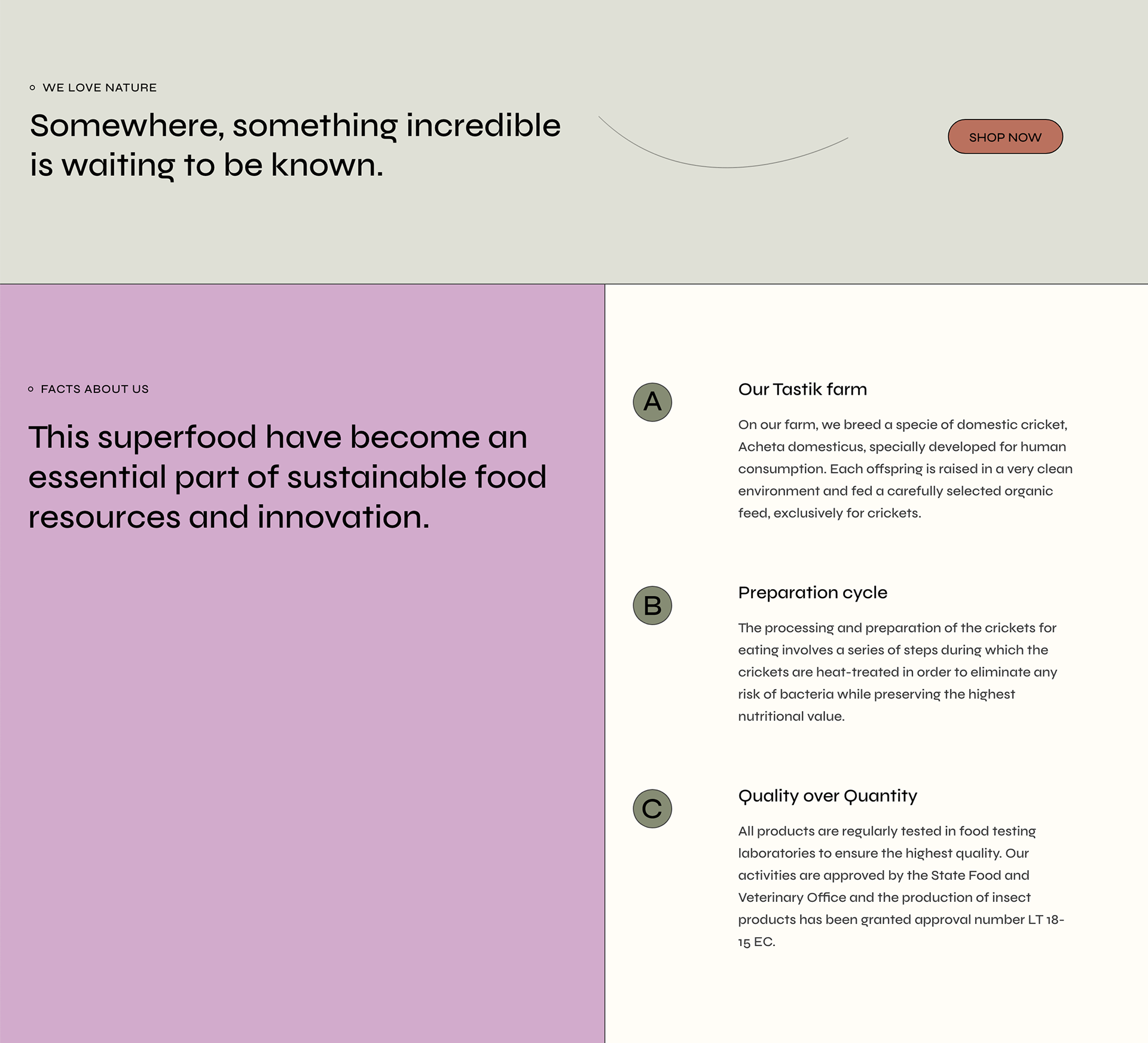1148x1043 pixels.
Task: Click the heat-treated crickets paragraph
Action: coord(897,672)
